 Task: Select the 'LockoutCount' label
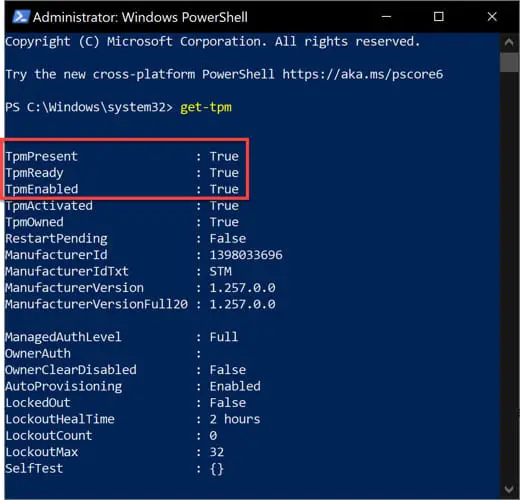[x=49, y=435]
